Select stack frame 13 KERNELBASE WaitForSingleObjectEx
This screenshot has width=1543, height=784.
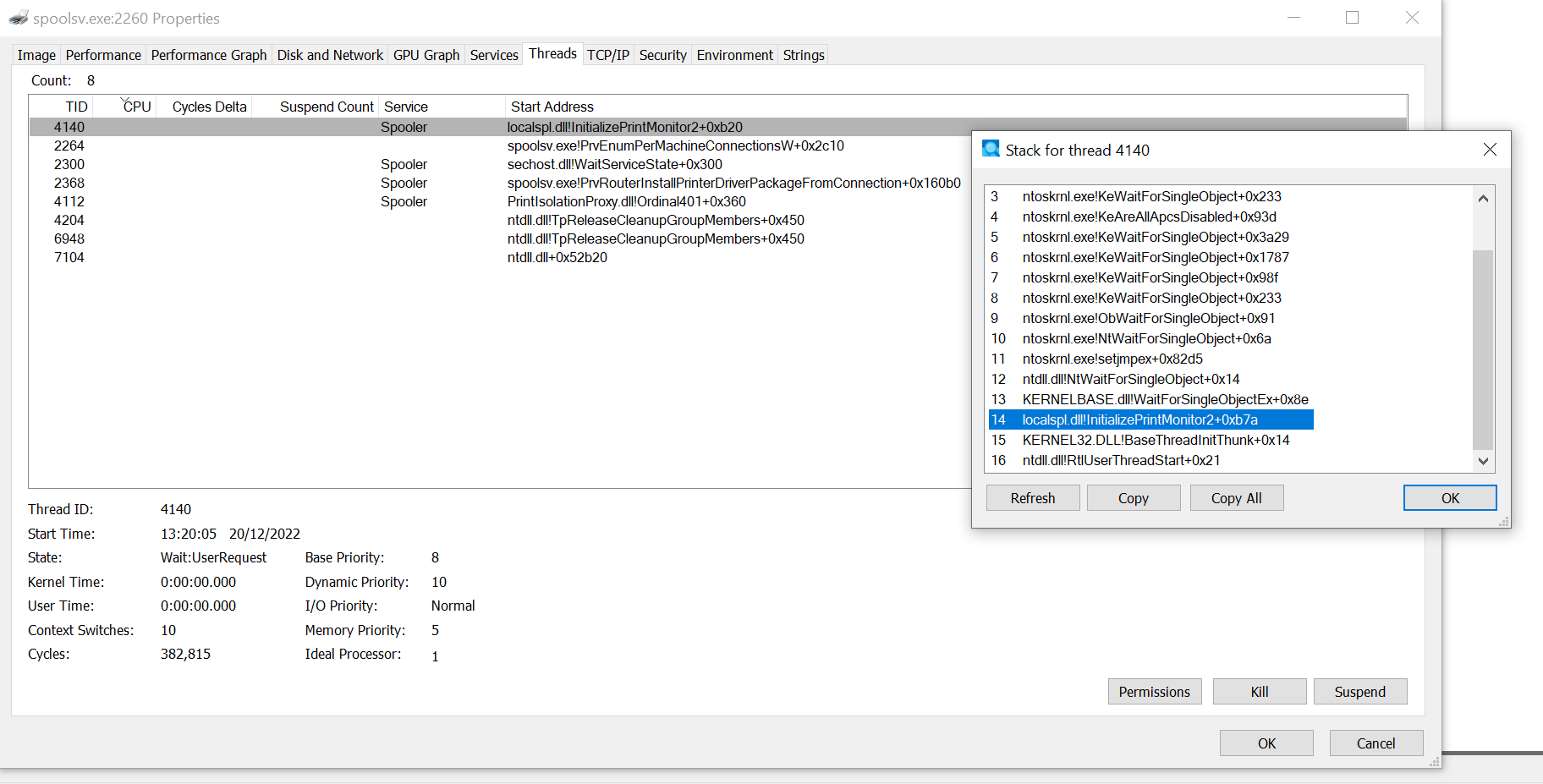click(1164, 399)
